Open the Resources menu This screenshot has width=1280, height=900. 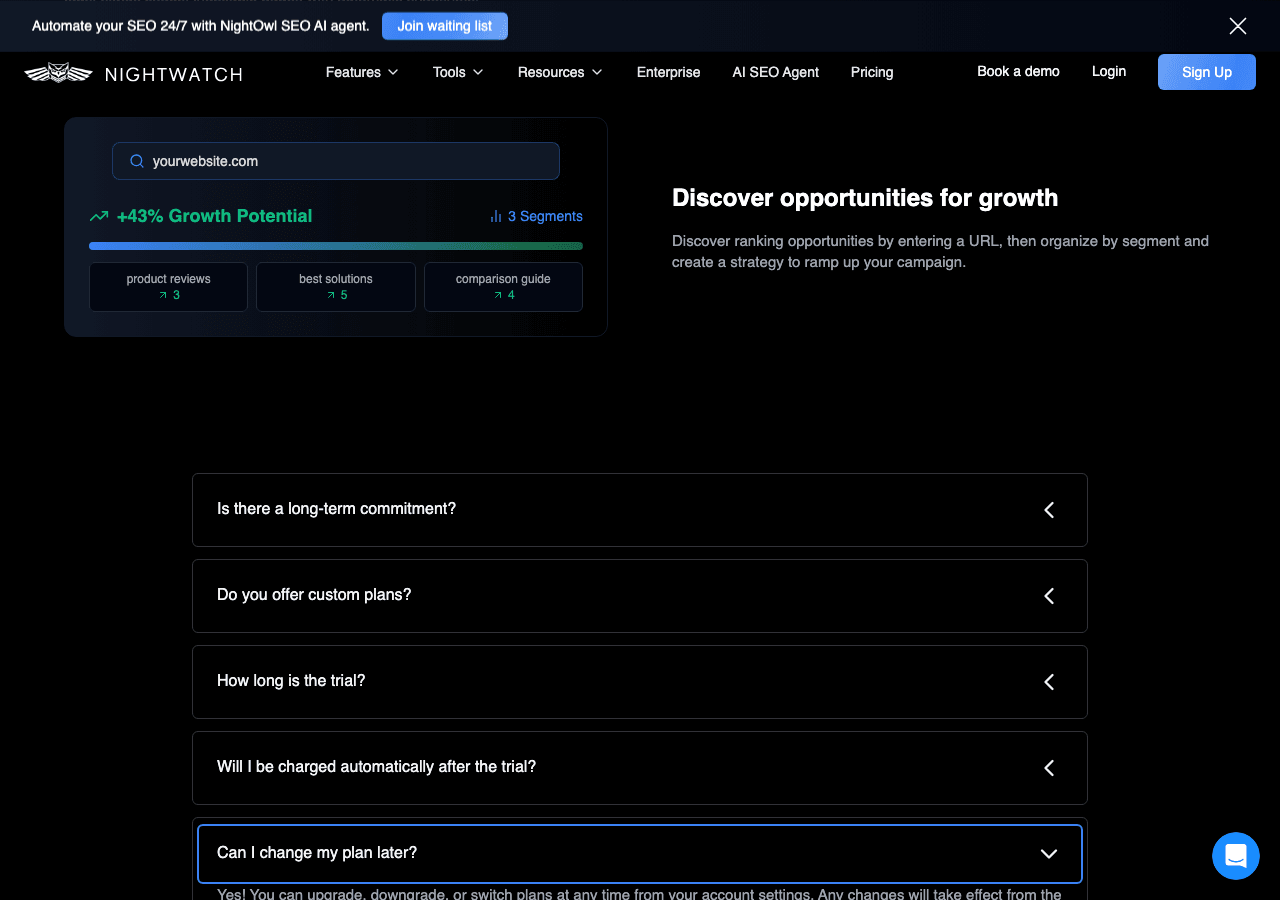(x=560, y=72)
